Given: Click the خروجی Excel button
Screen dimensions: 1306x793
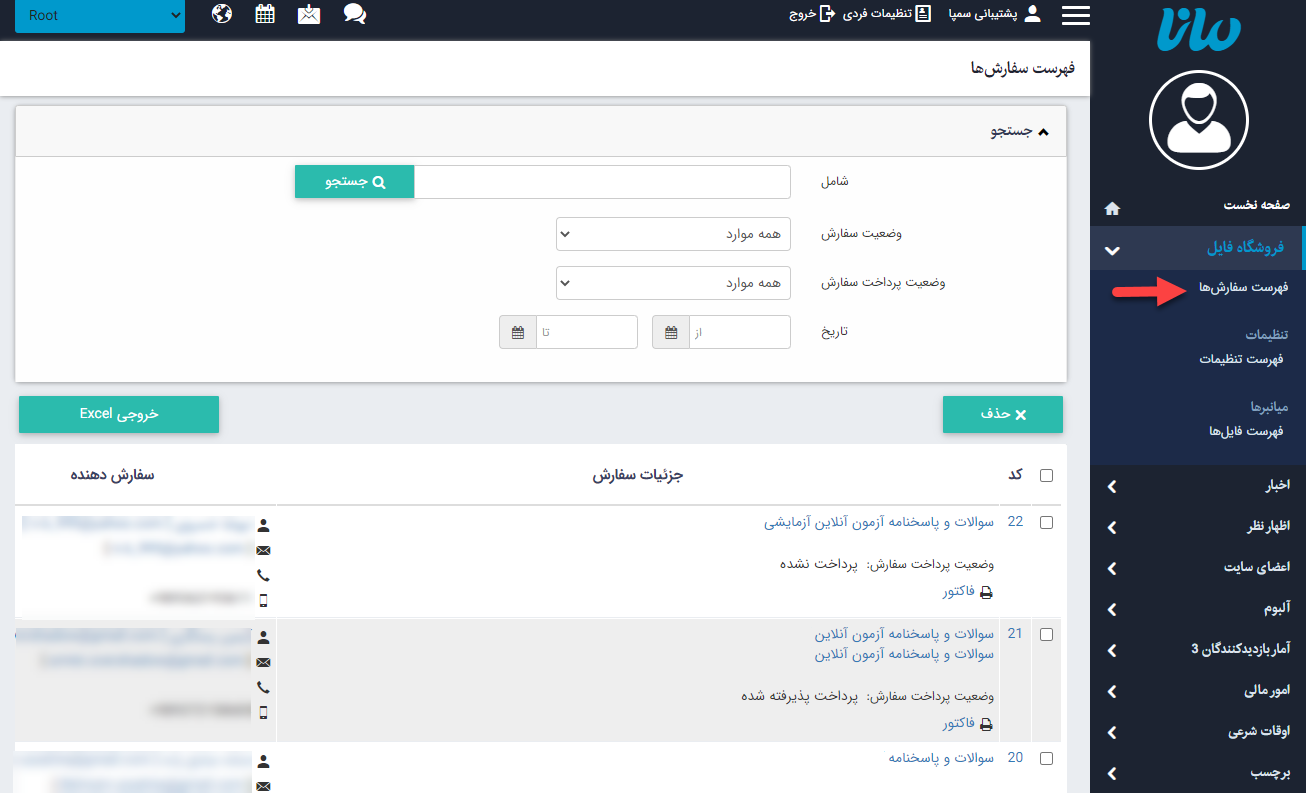Looking at the screenshot, I should pos(118,414).
